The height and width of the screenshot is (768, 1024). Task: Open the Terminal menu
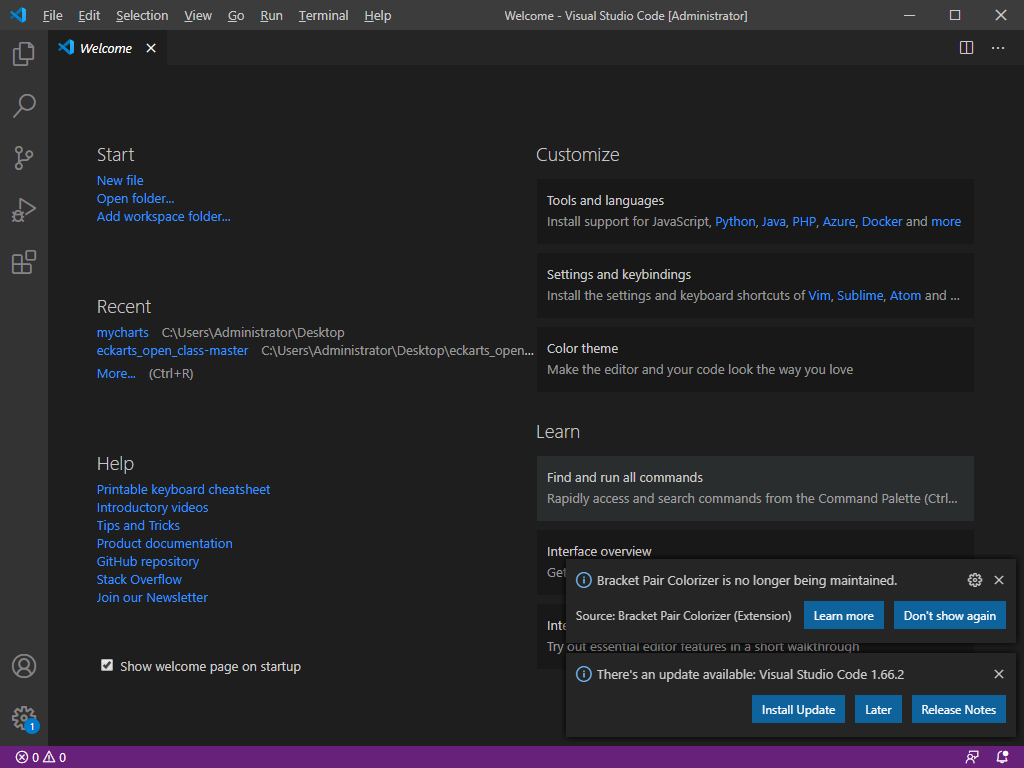[323, 16]
